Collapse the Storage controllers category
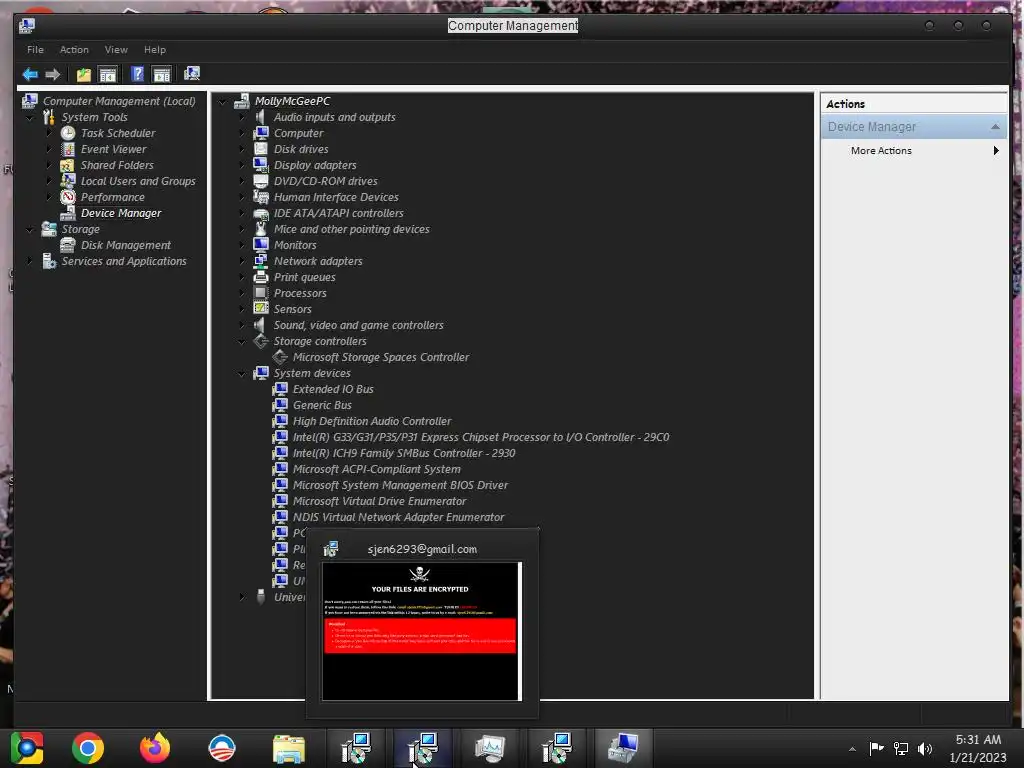1024x768 pixels. pos(242,342)
